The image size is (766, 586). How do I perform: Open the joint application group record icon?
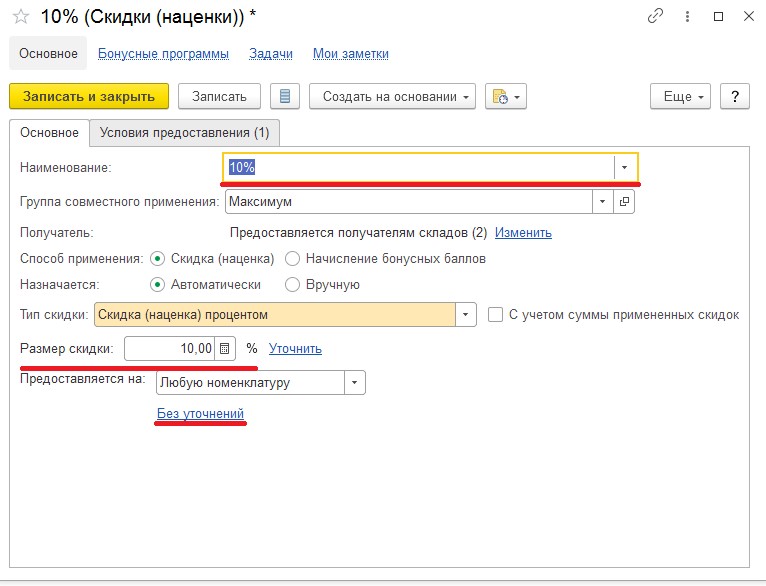[625, 201]
